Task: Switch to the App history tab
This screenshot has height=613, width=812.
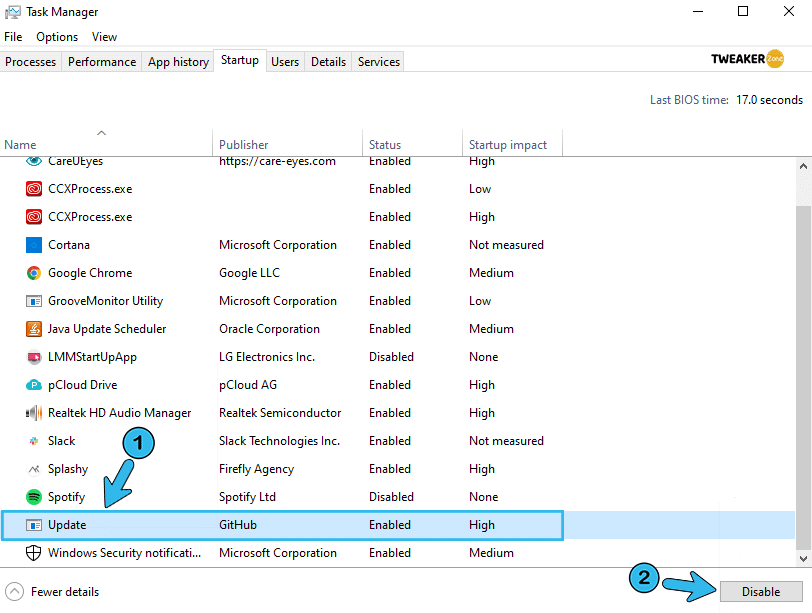Action: tap(178, 62)
